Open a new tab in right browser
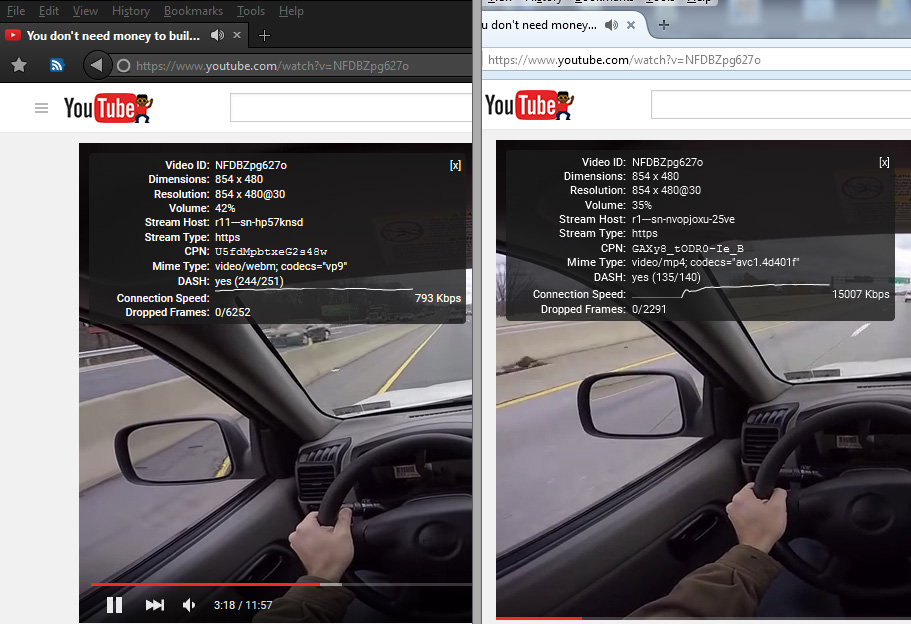Image resolution: width=911 pixels, height=624 pixels. point(663,25)
